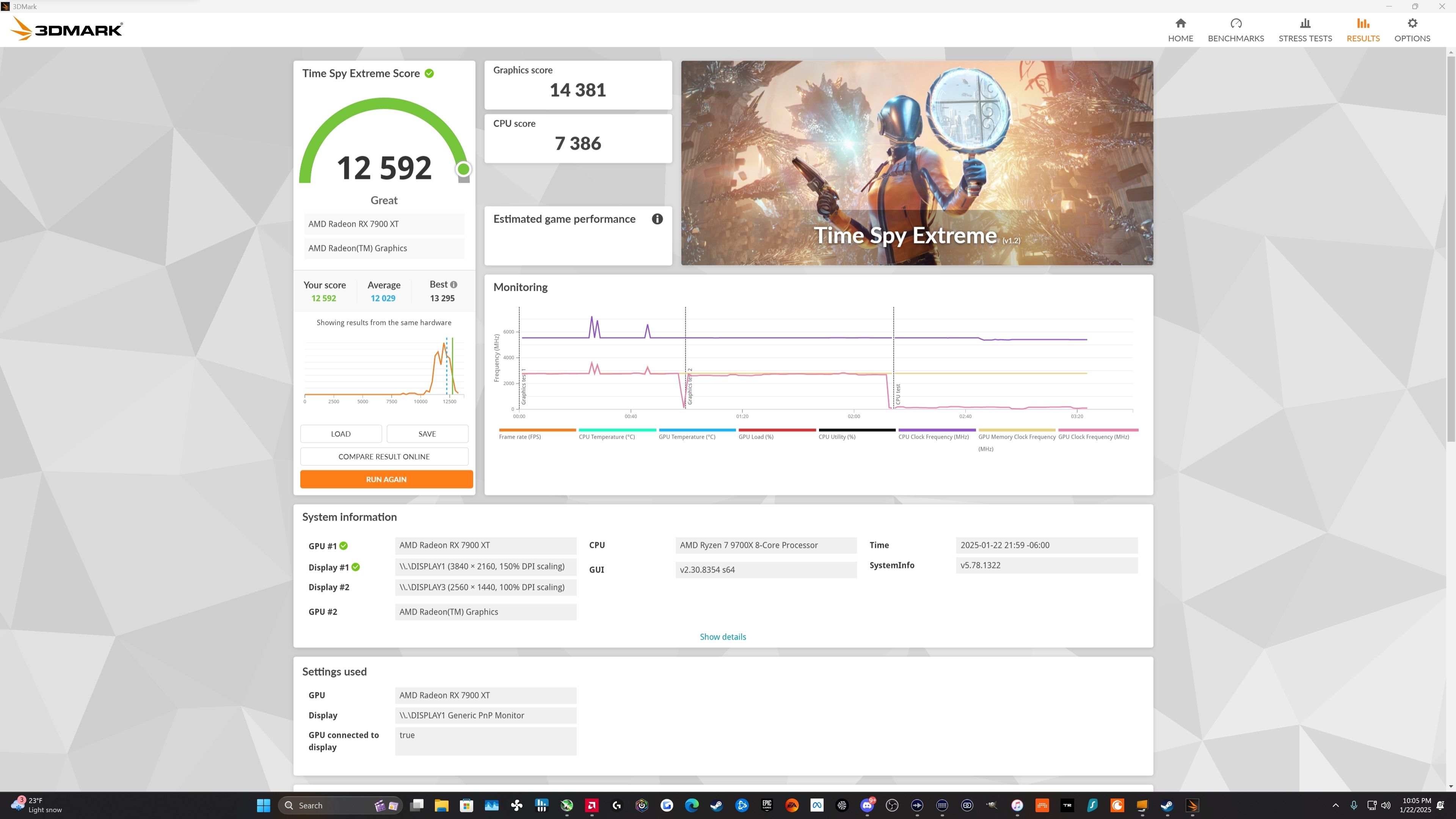Viewport: 1456px width, 819px height.
Task: Switch to the Results tab
Action: pyautogui.click(x=1363, y=30)
